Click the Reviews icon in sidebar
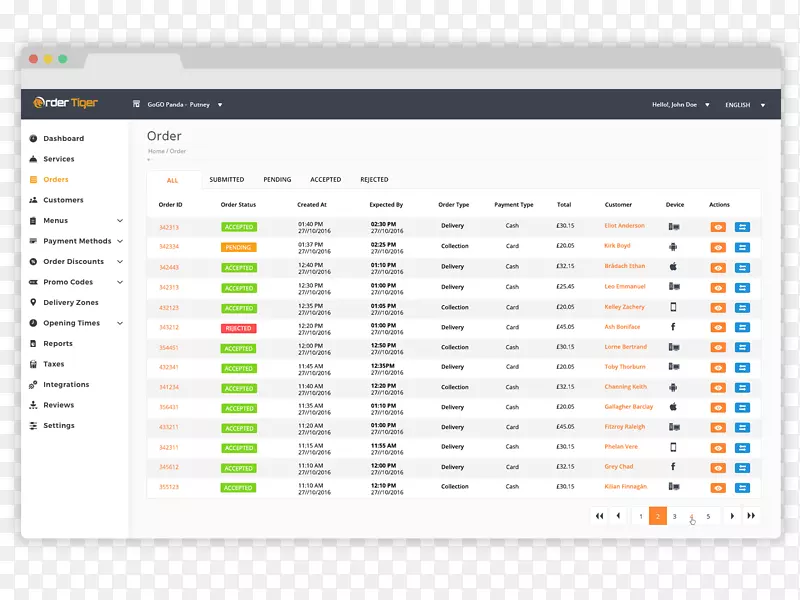 click(x=33, y=405)
